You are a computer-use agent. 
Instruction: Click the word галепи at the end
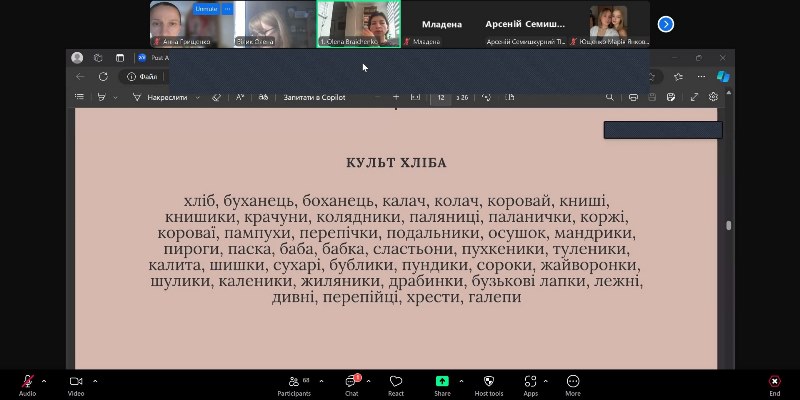click(494, 297)
